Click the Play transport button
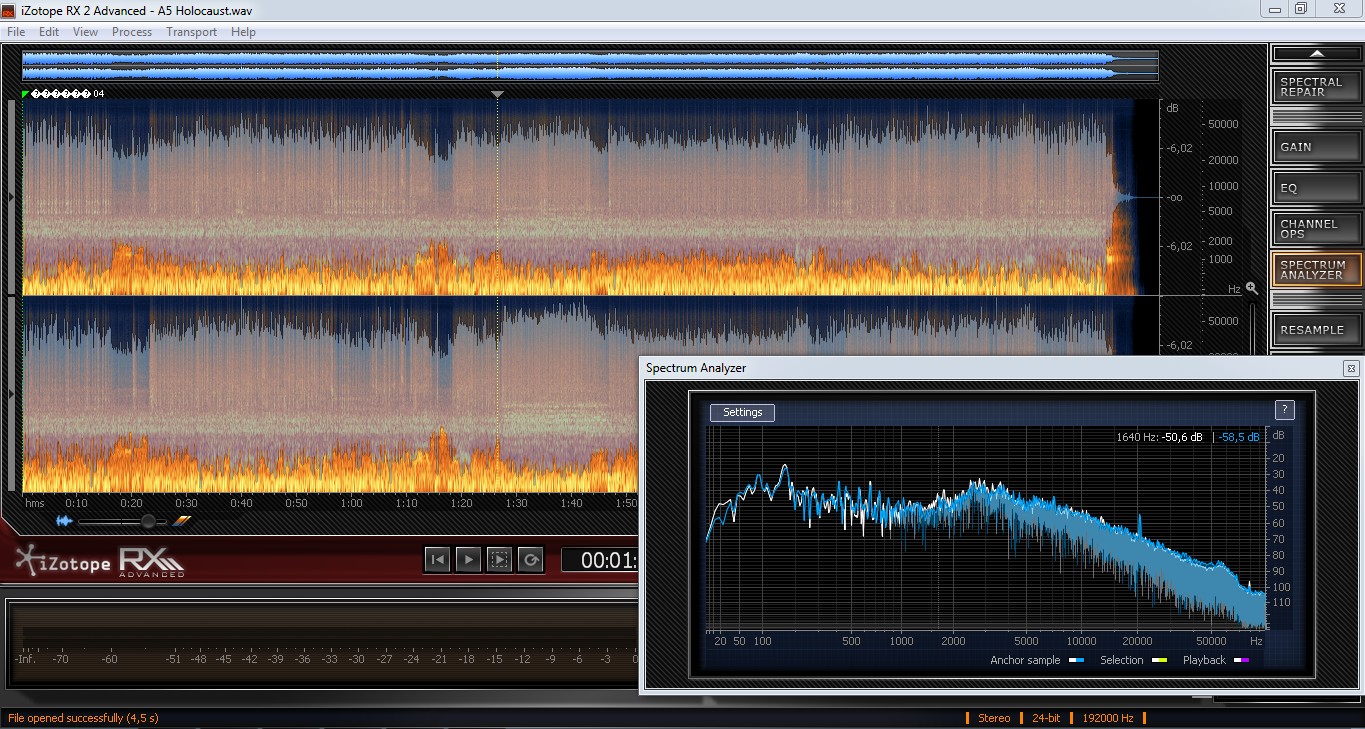This screenshot has width=1365, height=729. pyautogui.click(x=468, y=560)
